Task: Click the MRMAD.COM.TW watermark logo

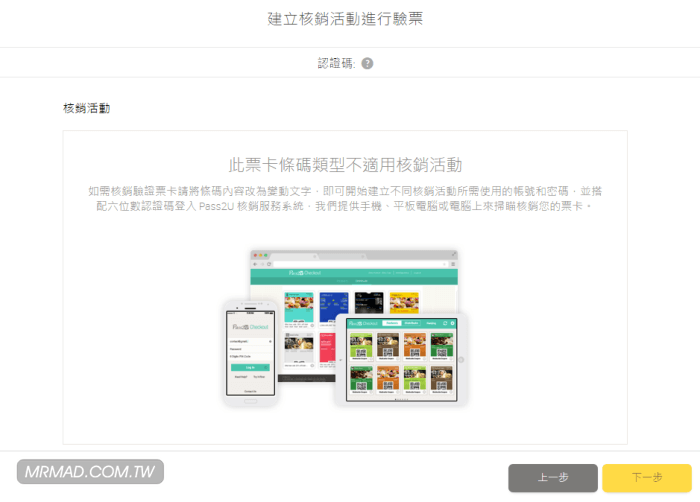Action: pos(90,472)
